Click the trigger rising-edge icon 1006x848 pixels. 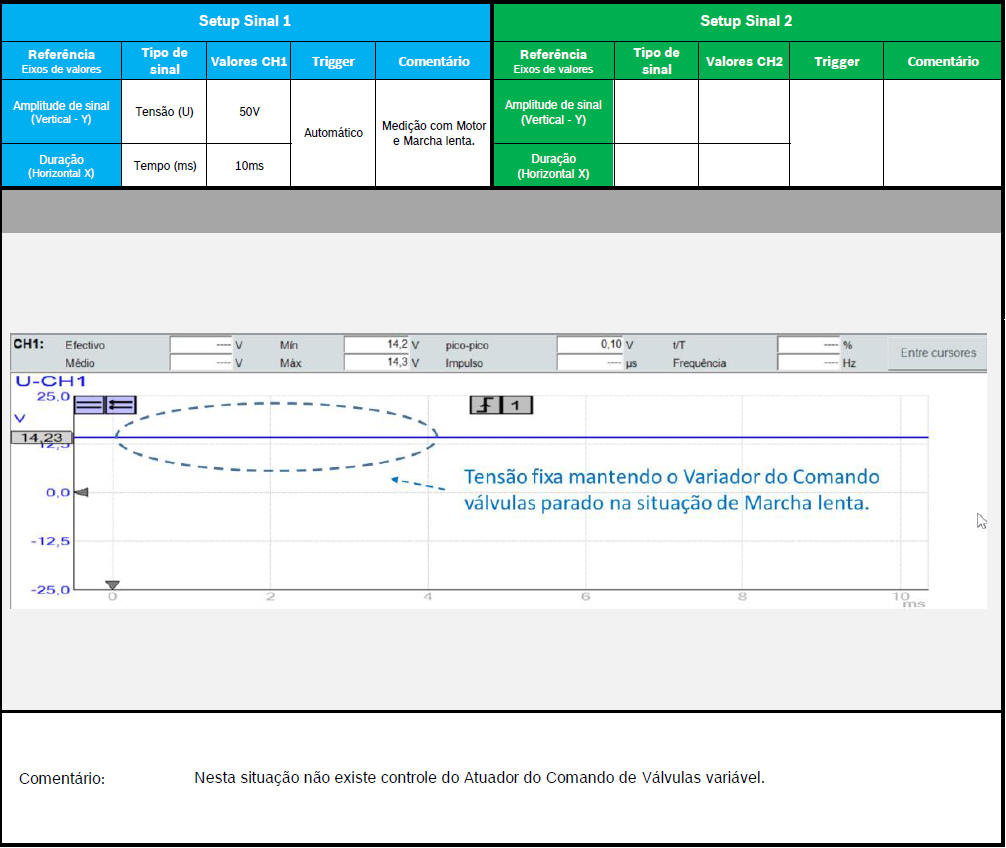(x=485, y=405)
